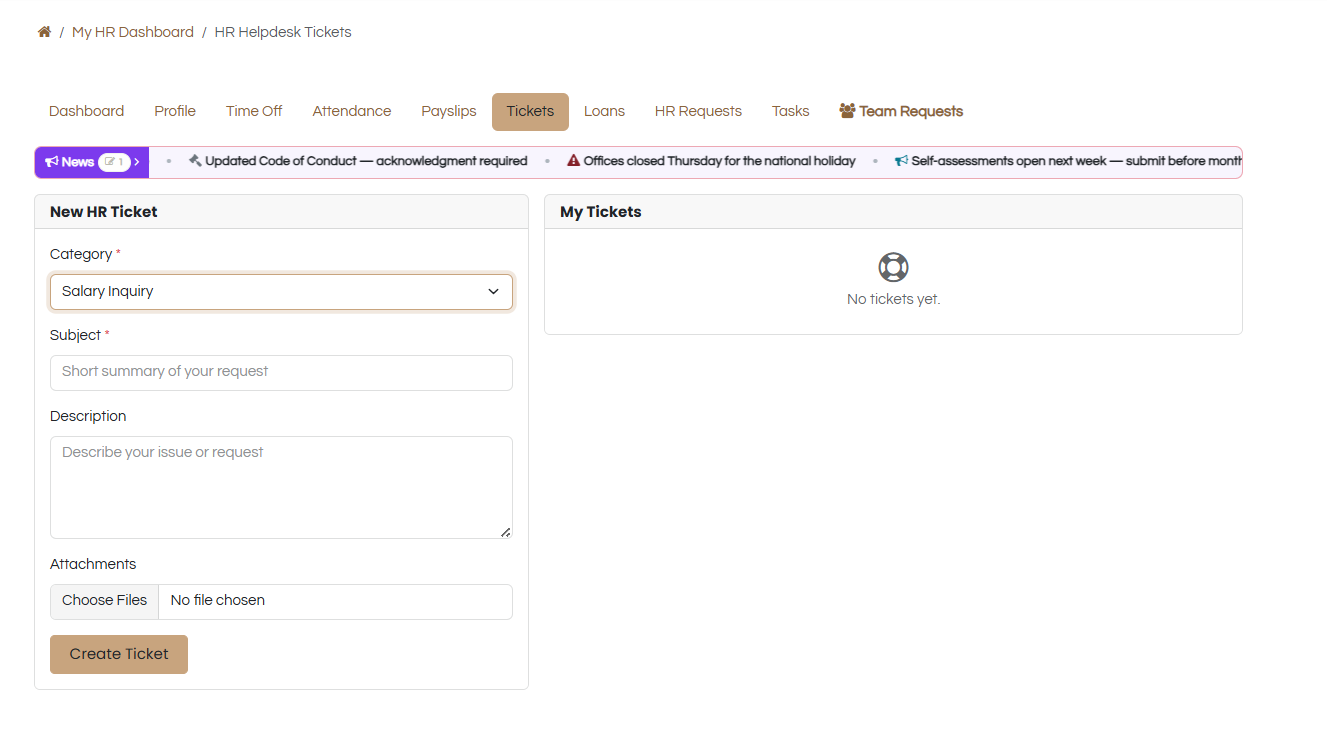Click the Choose Files button
Screen dimensions: 1327x737
coord(105,601)
